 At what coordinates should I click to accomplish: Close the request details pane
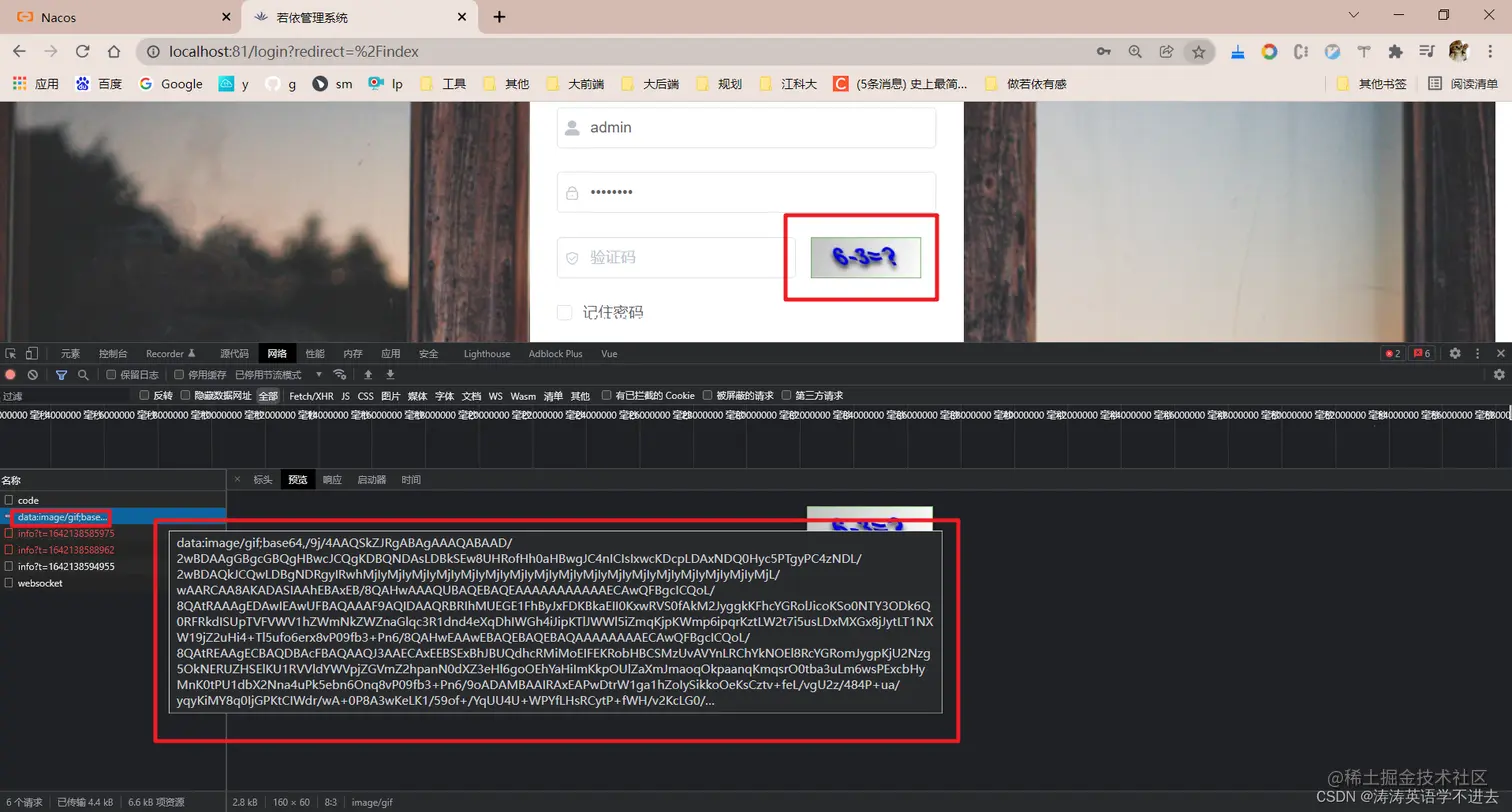tap(237, 480)
